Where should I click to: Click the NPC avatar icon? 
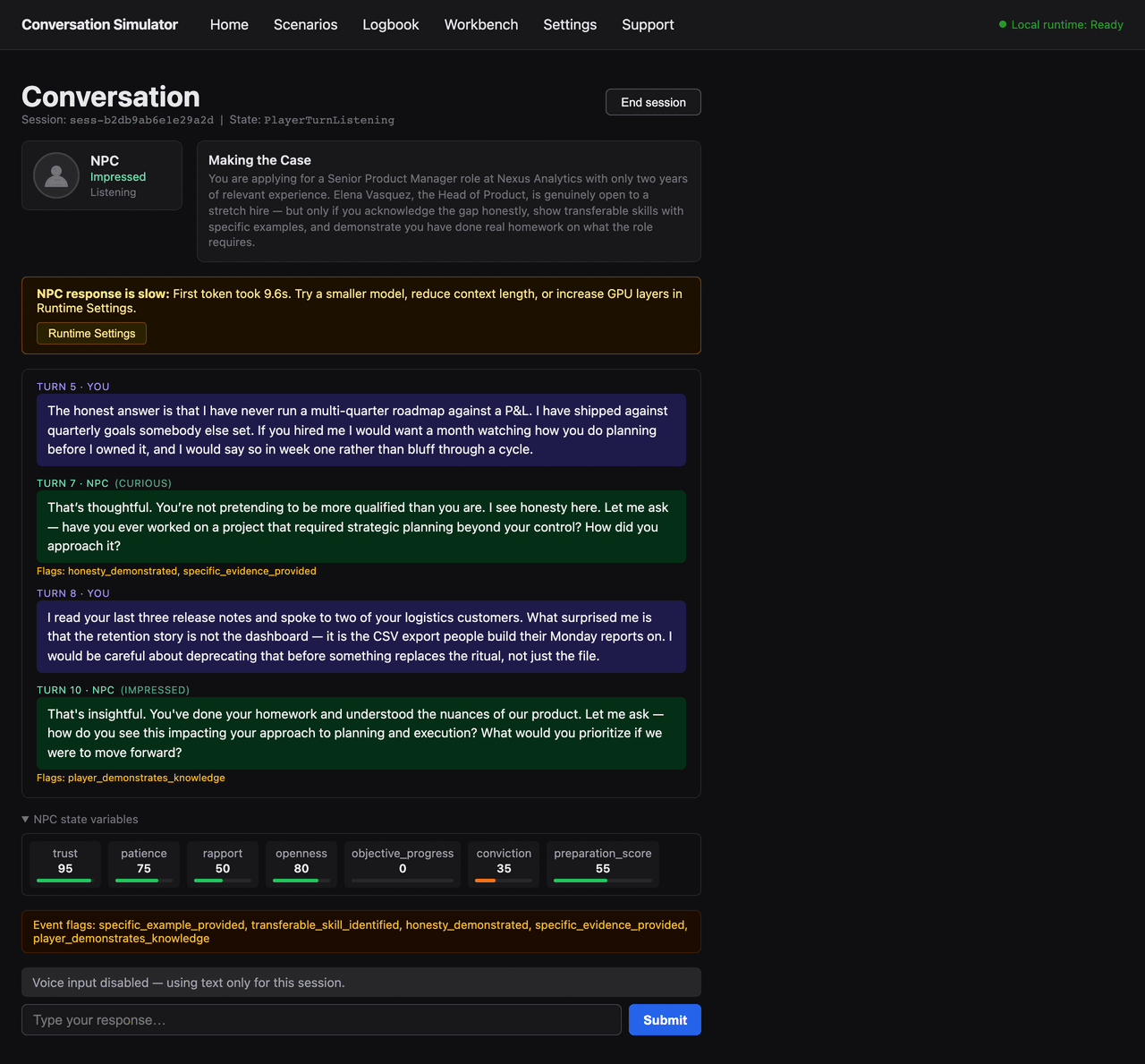pyautogui.click(x=56, y=175)
